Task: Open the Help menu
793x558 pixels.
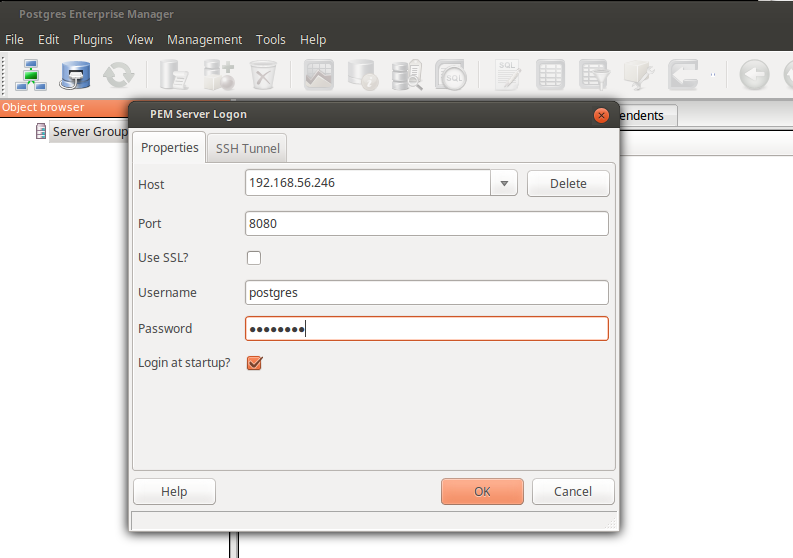Action: [x=313, y=39]
